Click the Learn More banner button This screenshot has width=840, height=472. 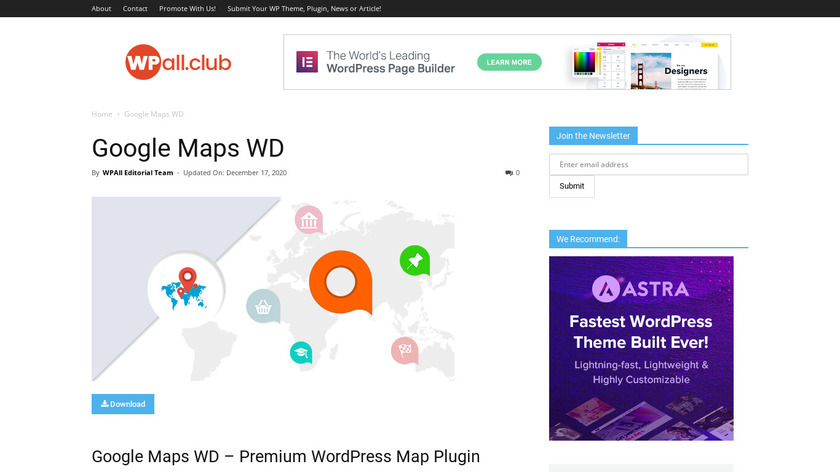coord(509,62)
